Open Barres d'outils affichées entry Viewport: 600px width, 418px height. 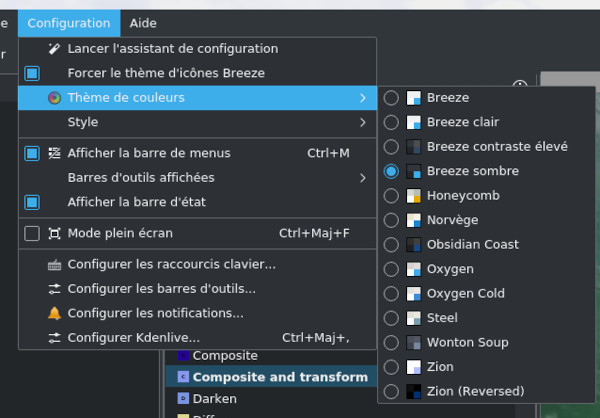[x=197, y=178]
